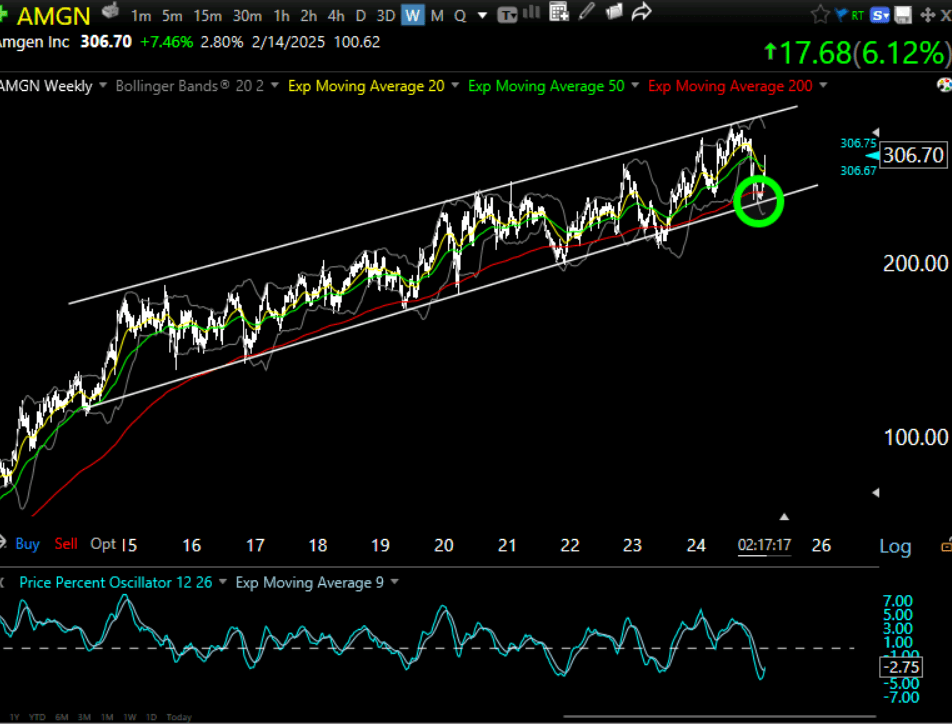Click the volume bars icon in the toolbar
952x724 pixels.
point(531,14)
